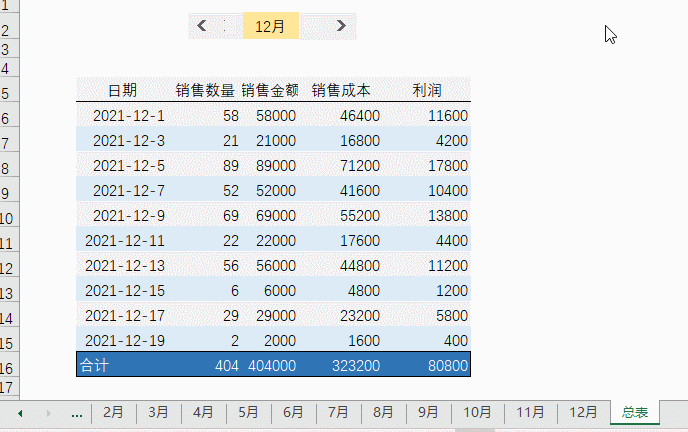
Task: Select total cost cell 323200
Action: (x=355, y=366)
